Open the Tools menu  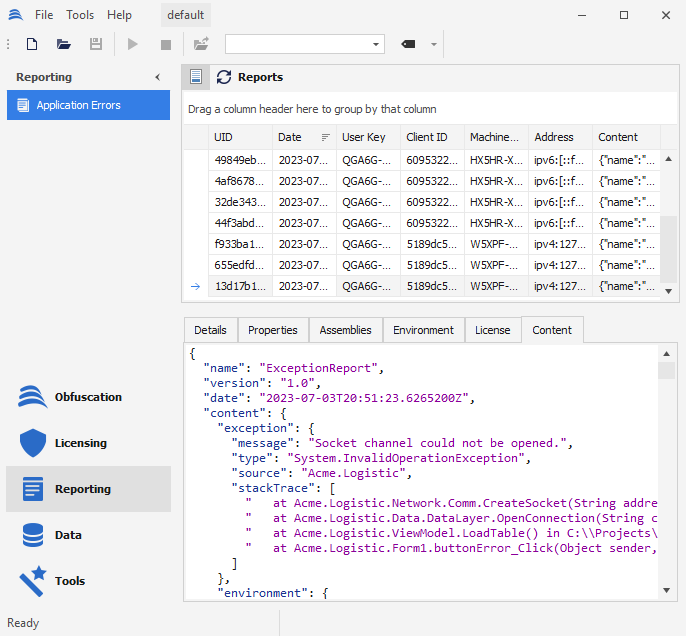pos(80,15)
